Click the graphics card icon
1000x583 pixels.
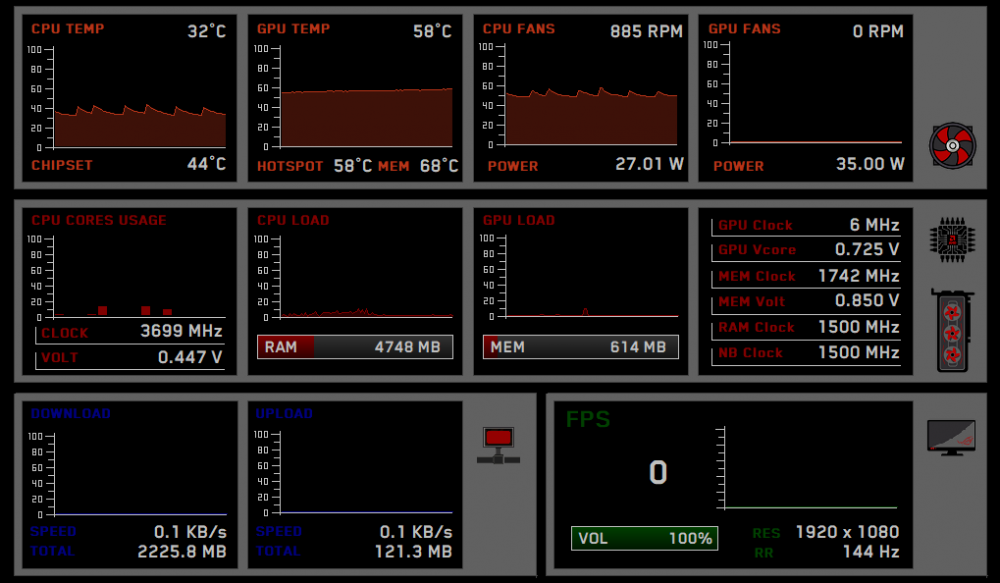coord(952,330)
